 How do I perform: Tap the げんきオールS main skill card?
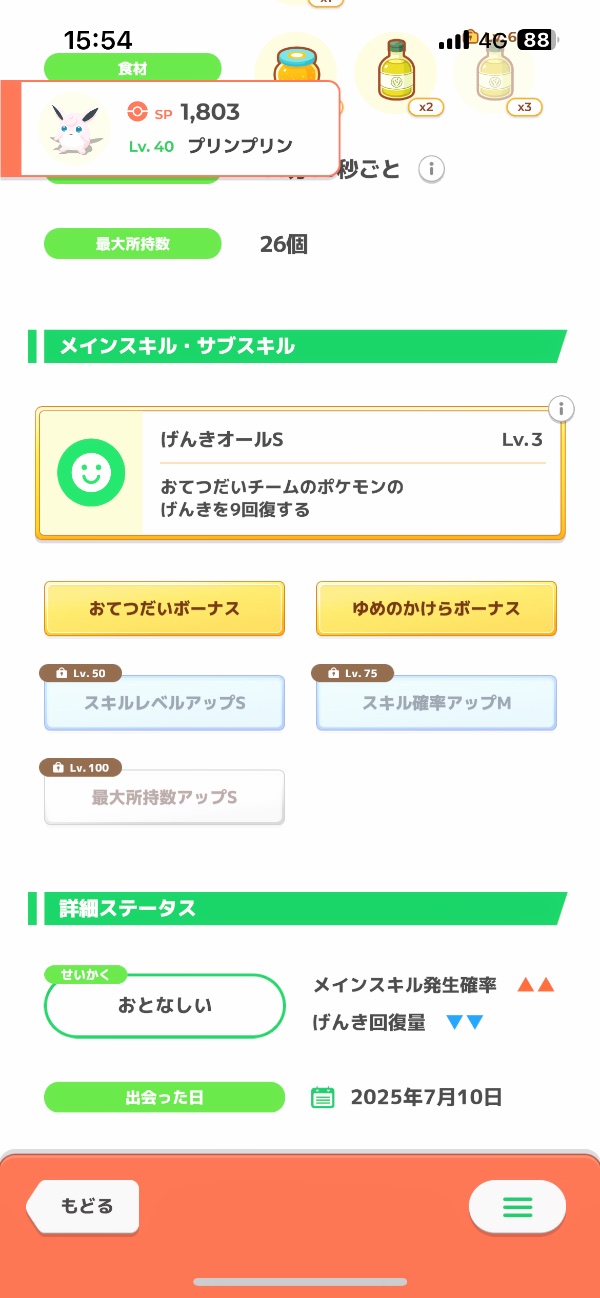(300, 473)
